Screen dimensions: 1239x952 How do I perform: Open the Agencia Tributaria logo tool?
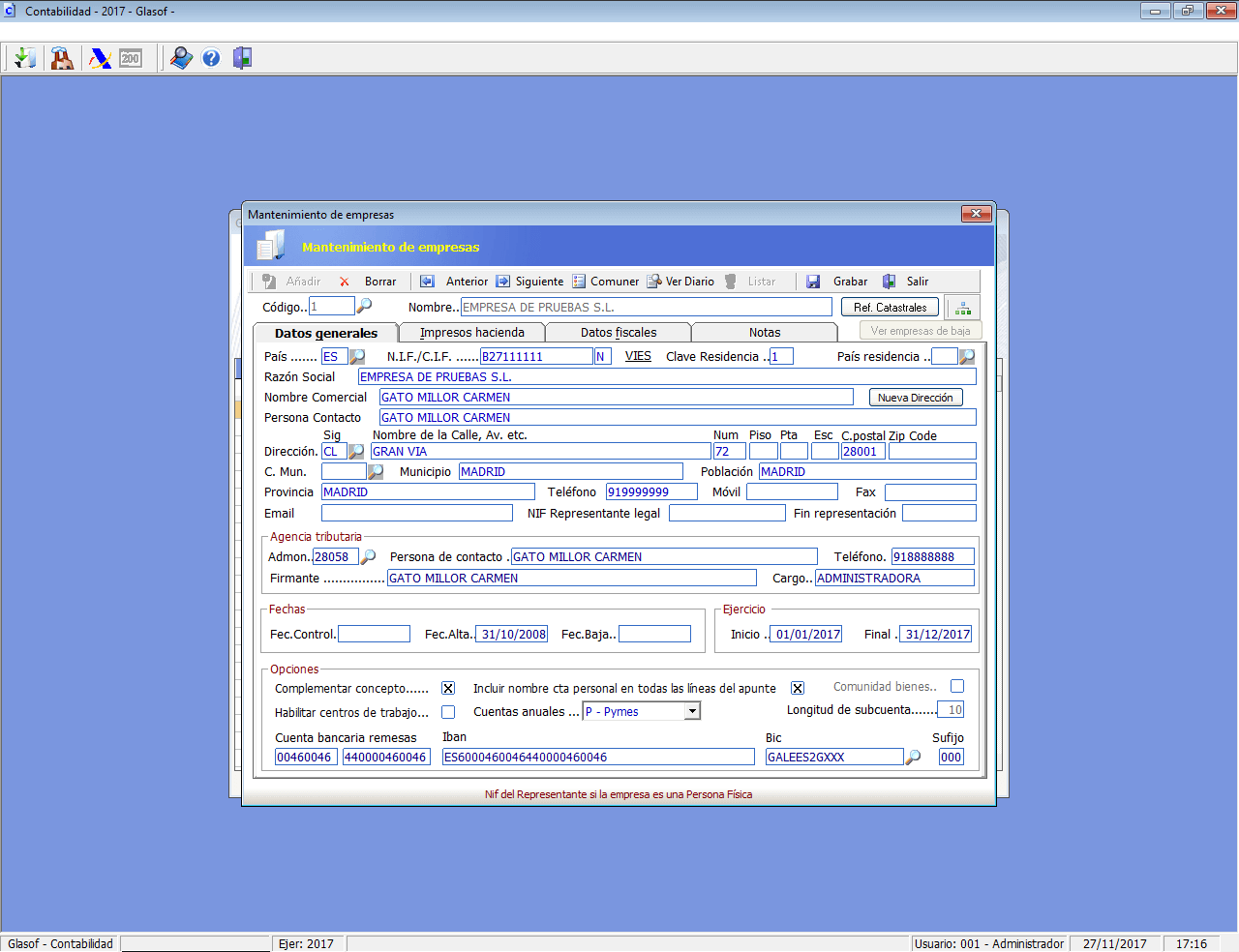pos(100,58)
